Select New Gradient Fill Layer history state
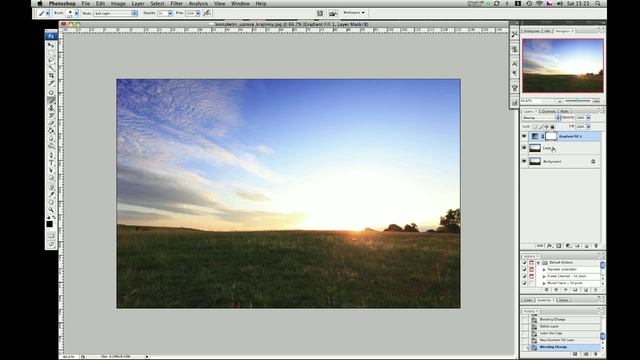Image resolution: width=640 pixels, height=360 pixels. 565,340
